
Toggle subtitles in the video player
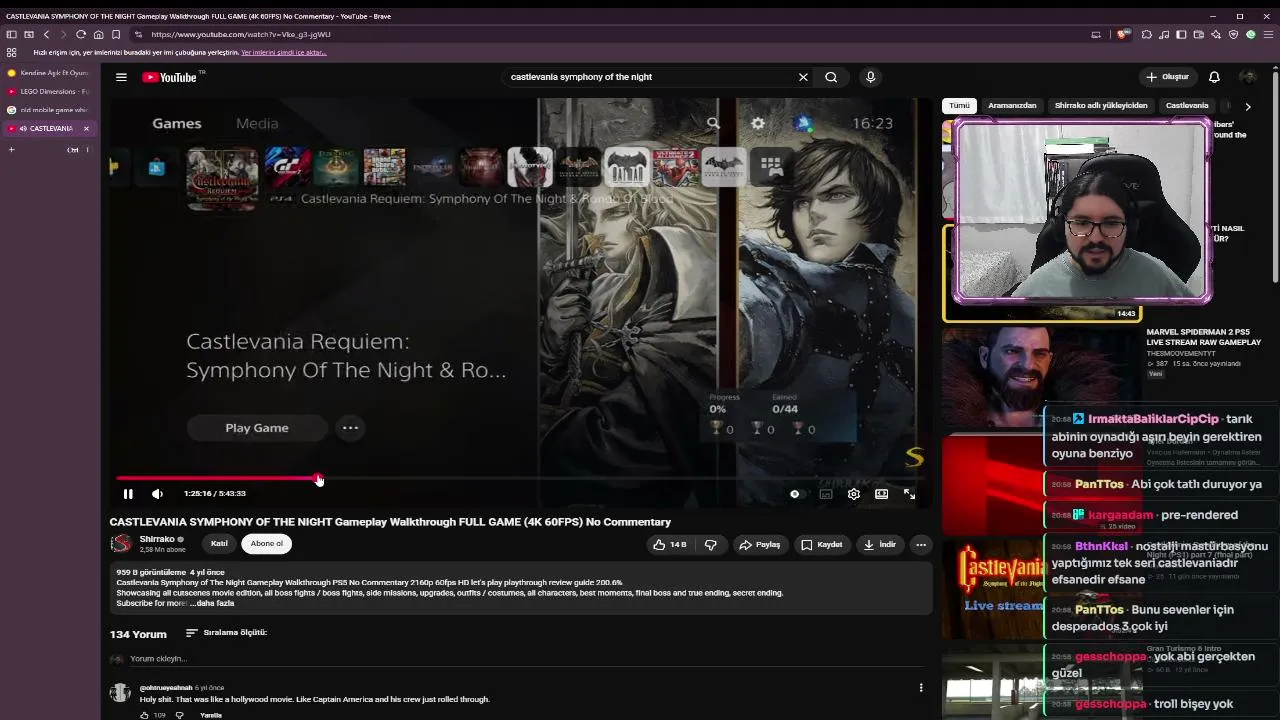(x=826, y=494)
